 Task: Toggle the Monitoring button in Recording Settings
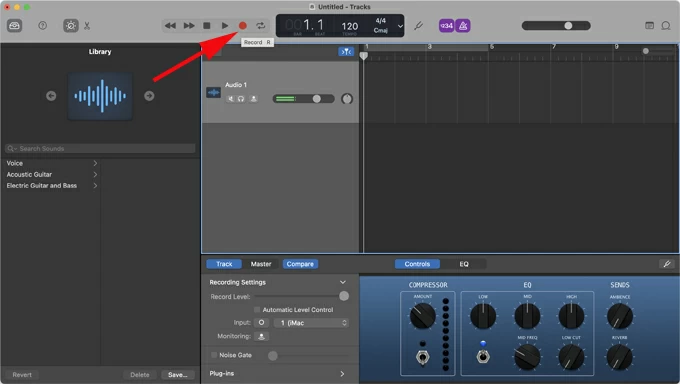point(261,336)
